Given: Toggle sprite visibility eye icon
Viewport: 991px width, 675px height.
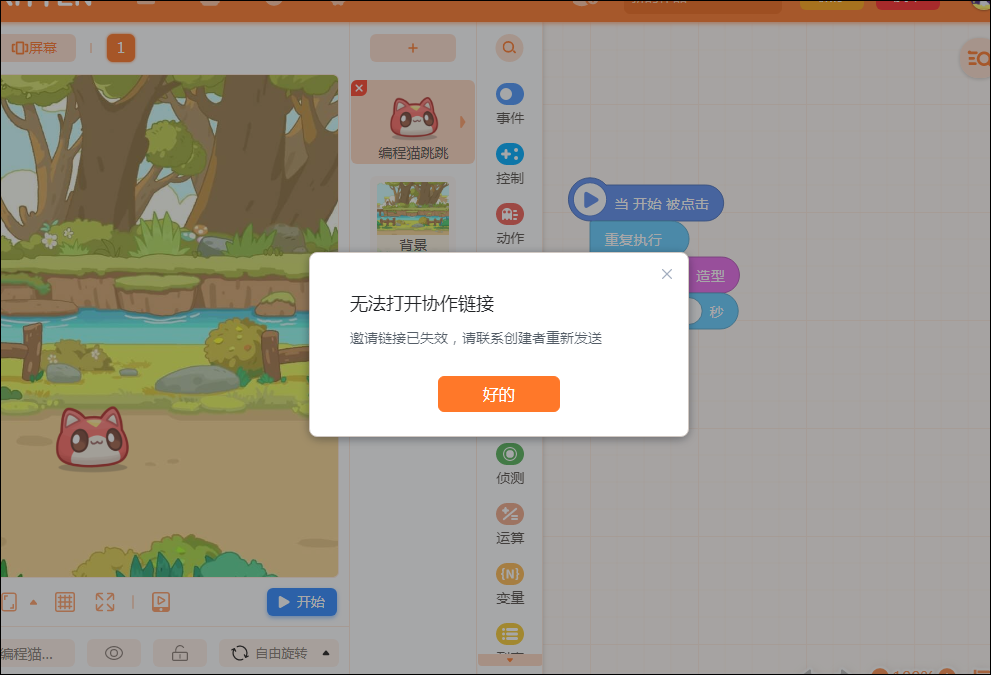Looking at the screenshot, I should (x=114, y=653).
